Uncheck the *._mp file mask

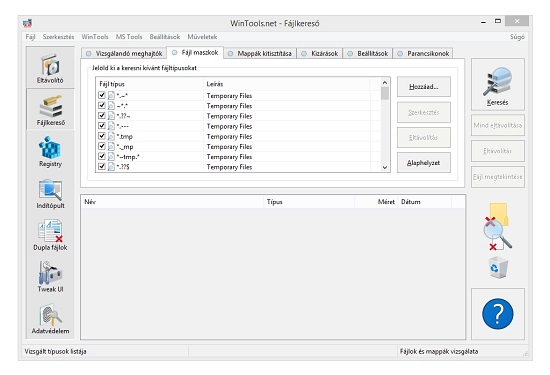102,146
